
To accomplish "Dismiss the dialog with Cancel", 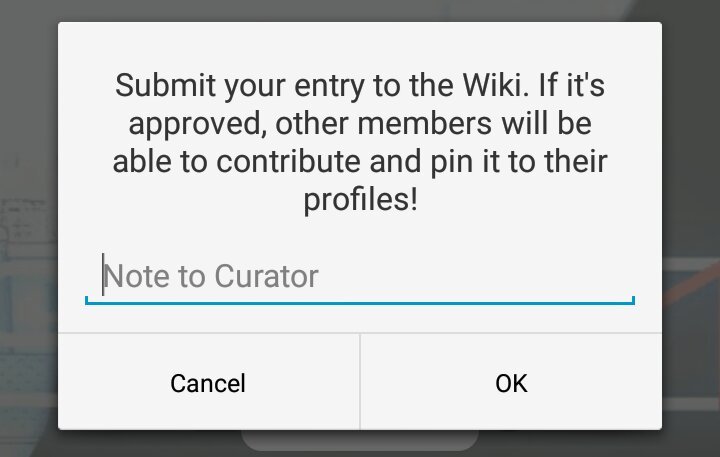I will (x=208, y=382).
